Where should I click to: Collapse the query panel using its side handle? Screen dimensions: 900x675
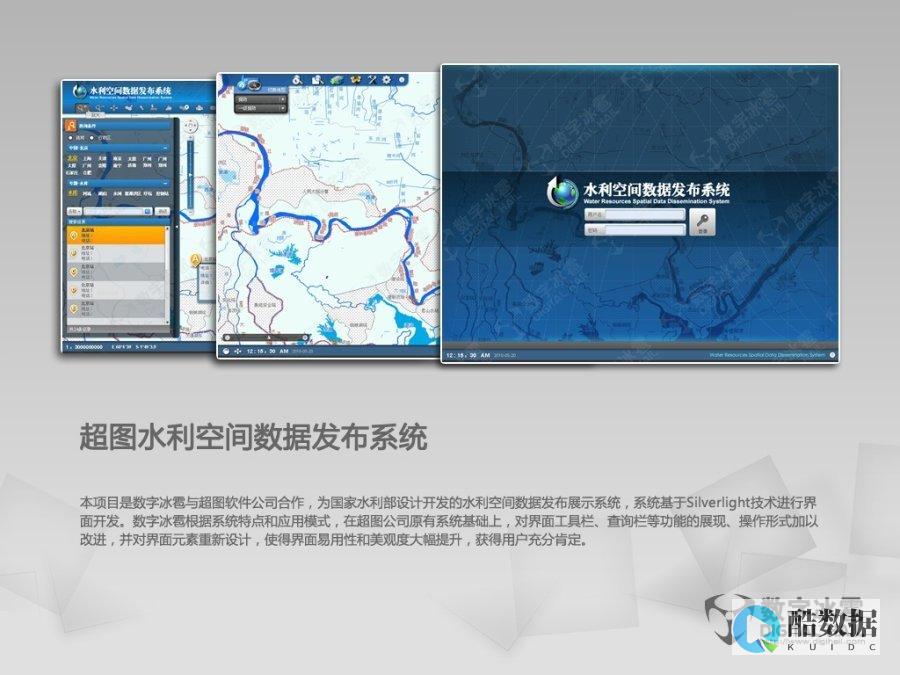pos(177,227)
